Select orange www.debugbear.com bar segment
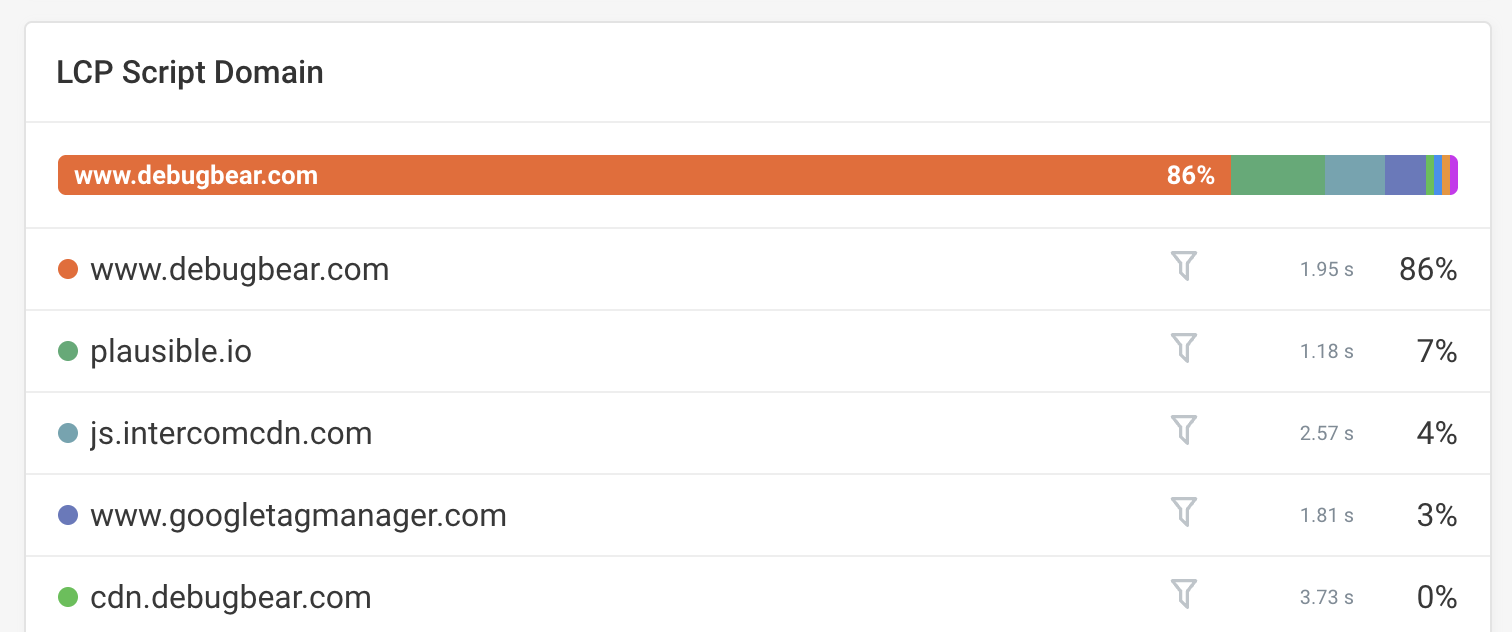Screen dimensions: 1512x632 645,175
